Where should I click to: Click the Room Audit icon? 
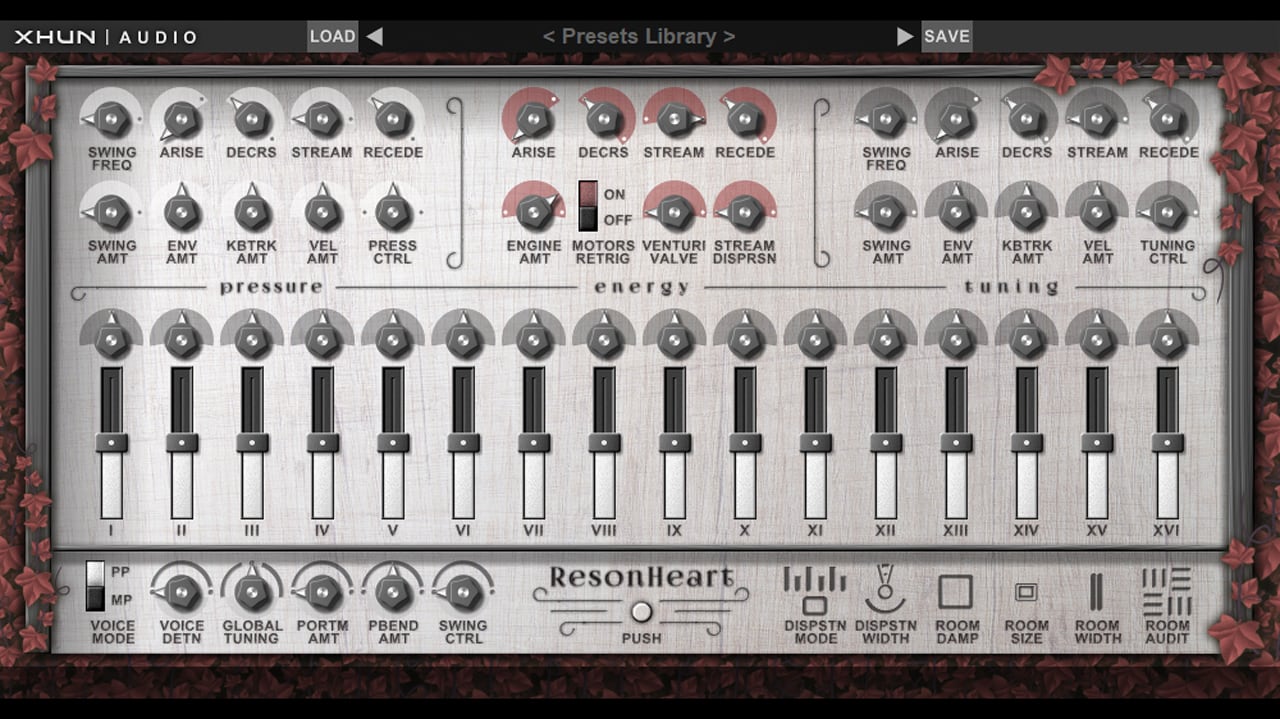[1167, 592]
